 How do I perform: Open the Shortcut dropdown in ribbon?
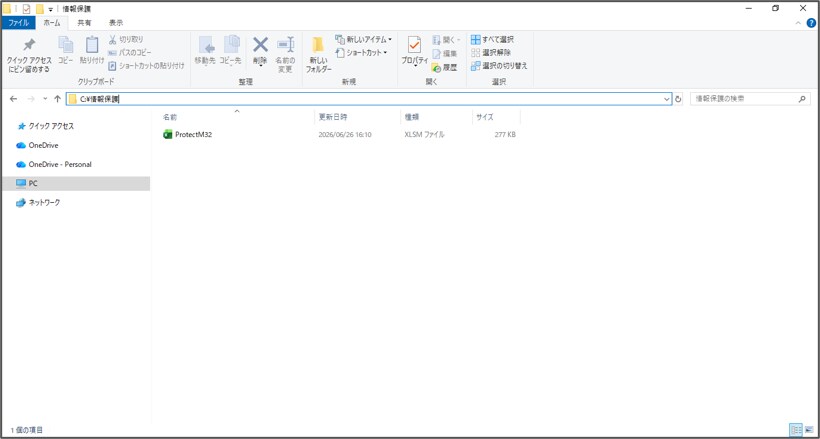point(361,52)
